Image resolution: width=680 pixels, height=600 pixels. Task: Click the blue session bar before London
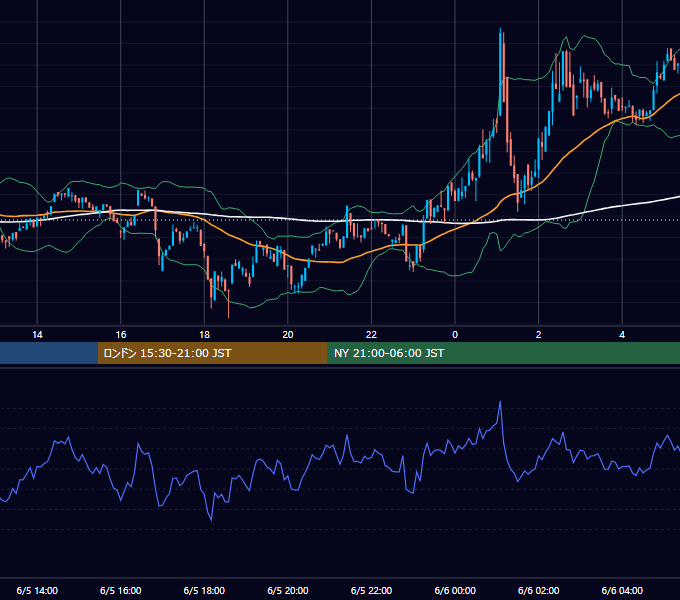point(49,353)
